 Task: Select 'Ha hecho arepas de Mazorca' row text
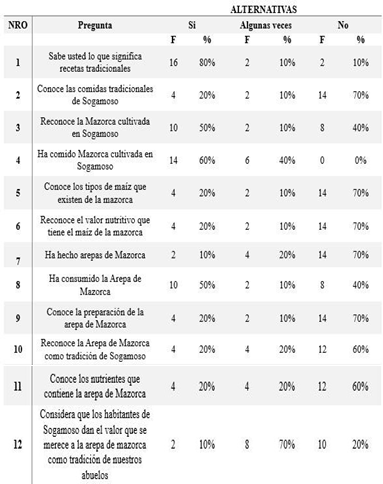(x=95, y=255)
